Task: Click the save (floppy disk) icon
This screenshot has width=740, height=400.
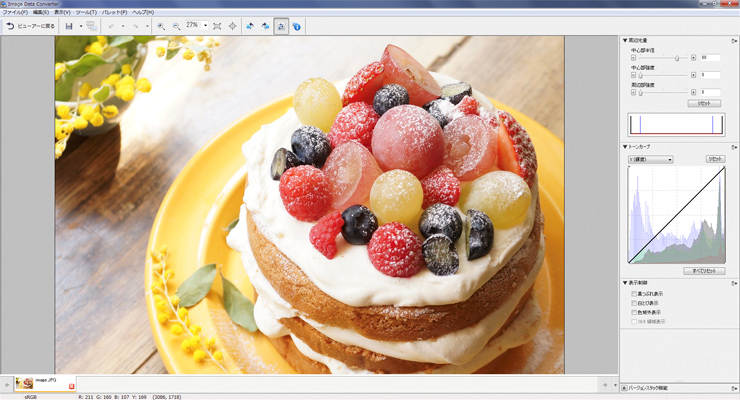Action: pos(69,25)
